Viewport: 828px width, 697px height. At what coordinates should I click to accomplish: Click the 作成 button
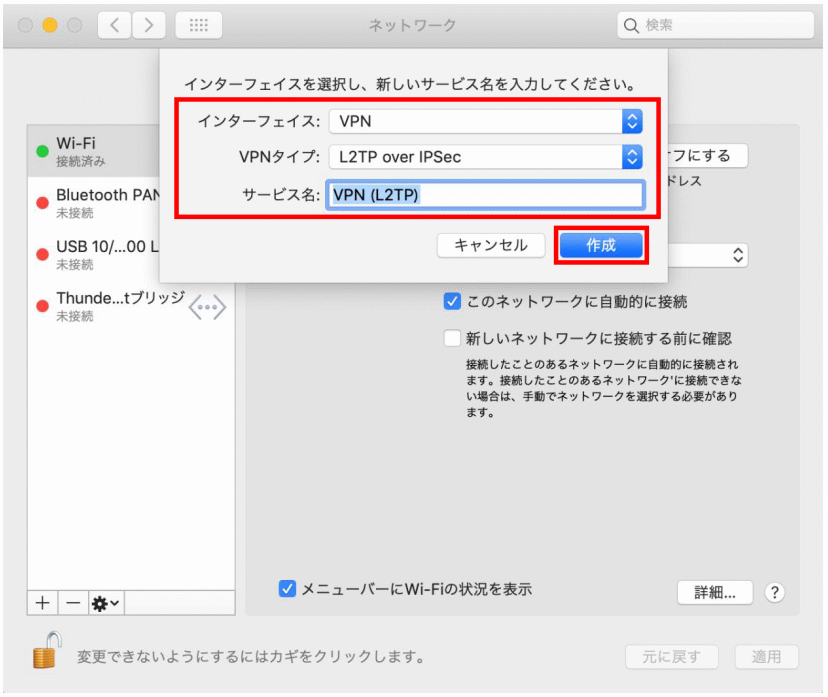click(601, 246)
